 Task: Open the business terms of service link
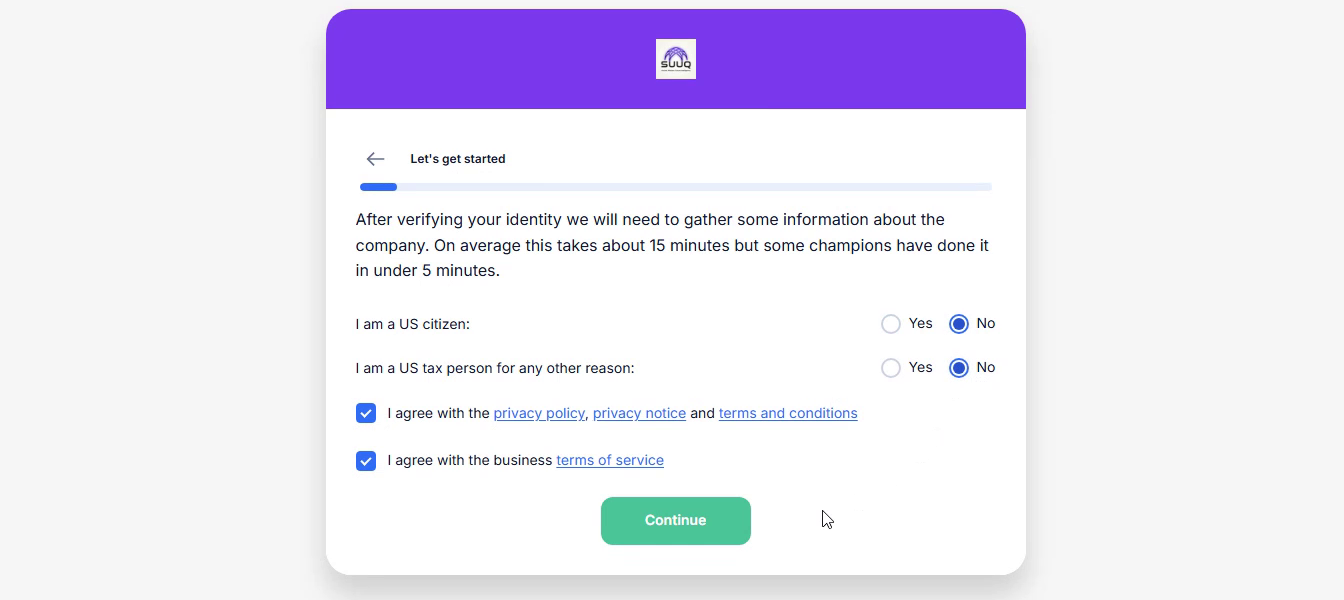[610, 460]
